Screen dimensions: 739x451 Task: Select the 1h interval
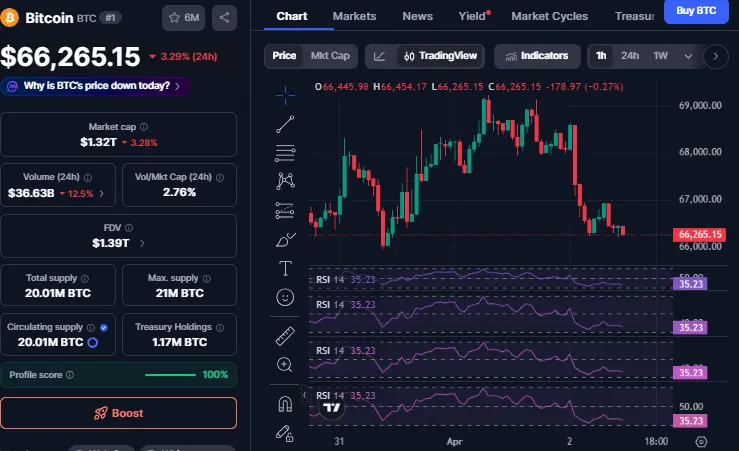tap(601, 56)
